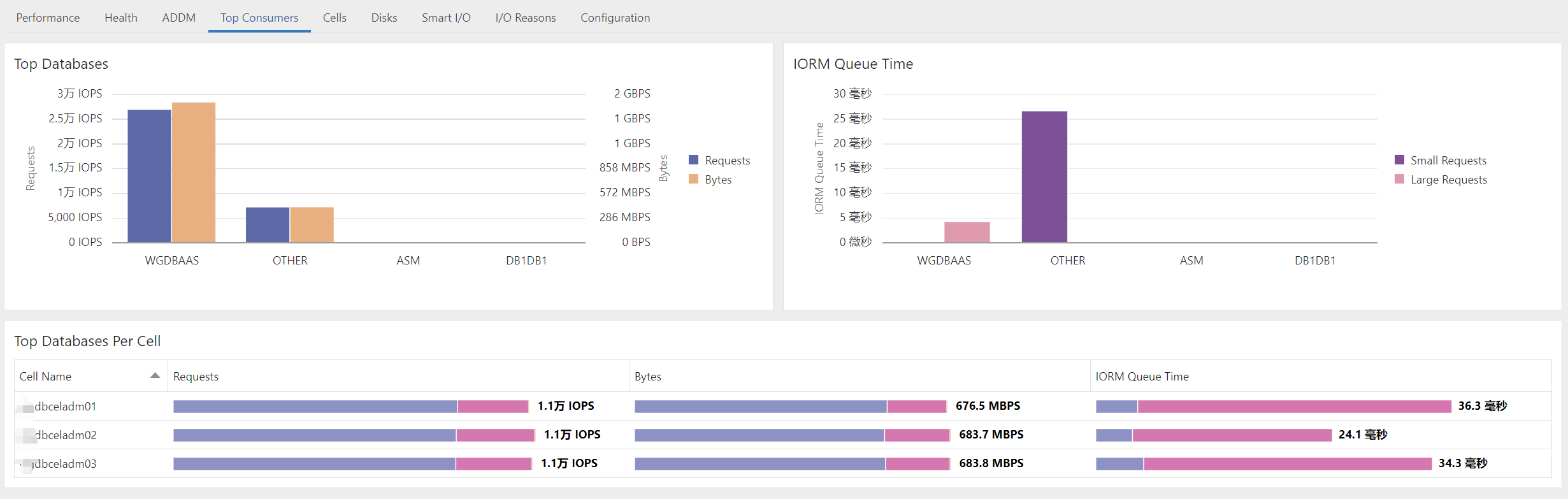Click the dbceladm02 Bytes bar blue segment
1568x499 pixels.
point(759,435)
